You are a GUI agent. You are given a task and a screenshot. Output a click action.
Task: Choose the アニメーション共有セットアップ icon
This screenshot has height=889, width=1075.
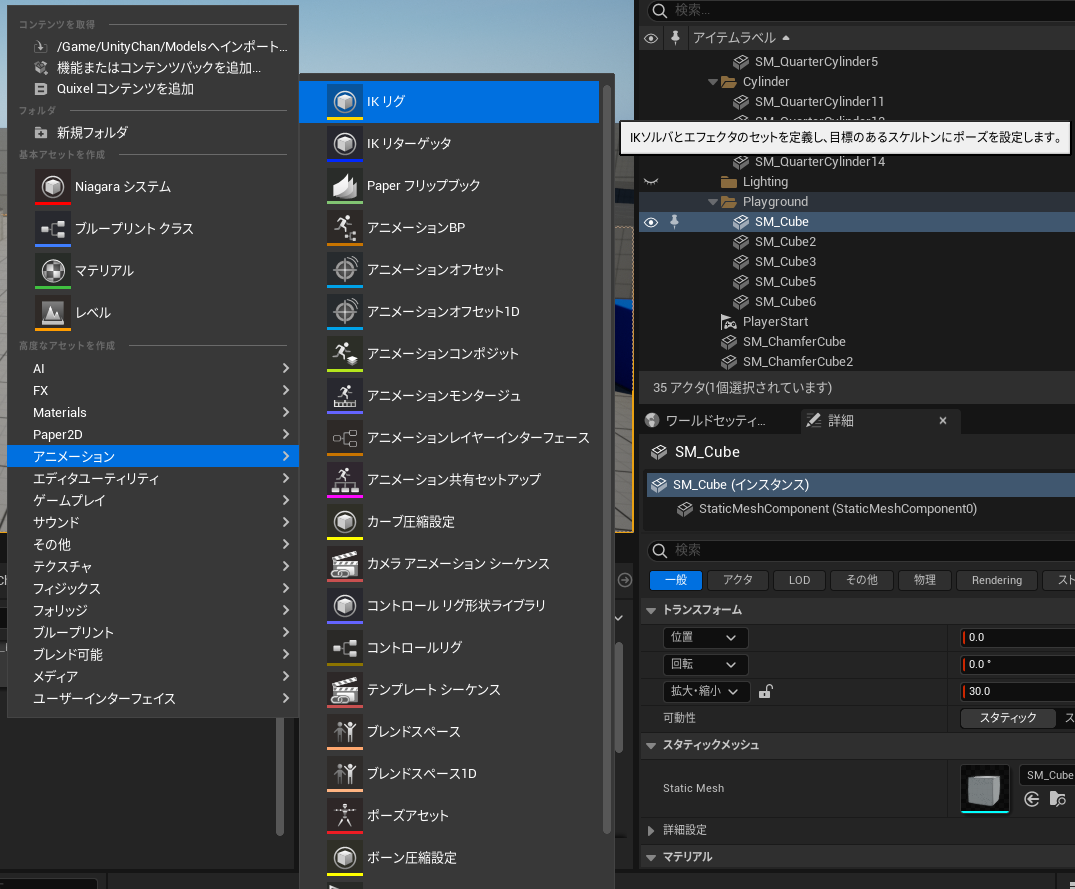(x=345, y=480)
